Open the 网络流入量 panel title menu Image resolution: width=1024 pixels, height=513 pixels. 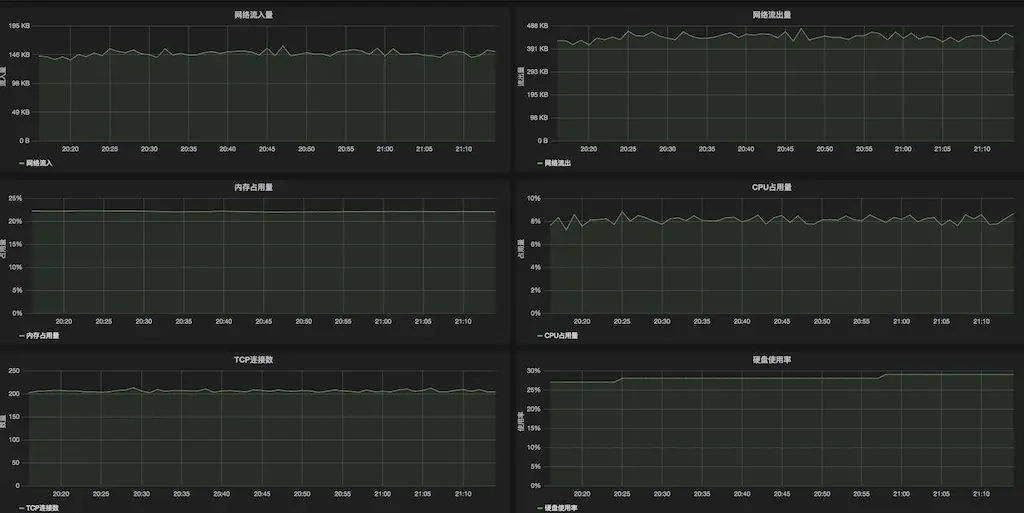(253, 14)
